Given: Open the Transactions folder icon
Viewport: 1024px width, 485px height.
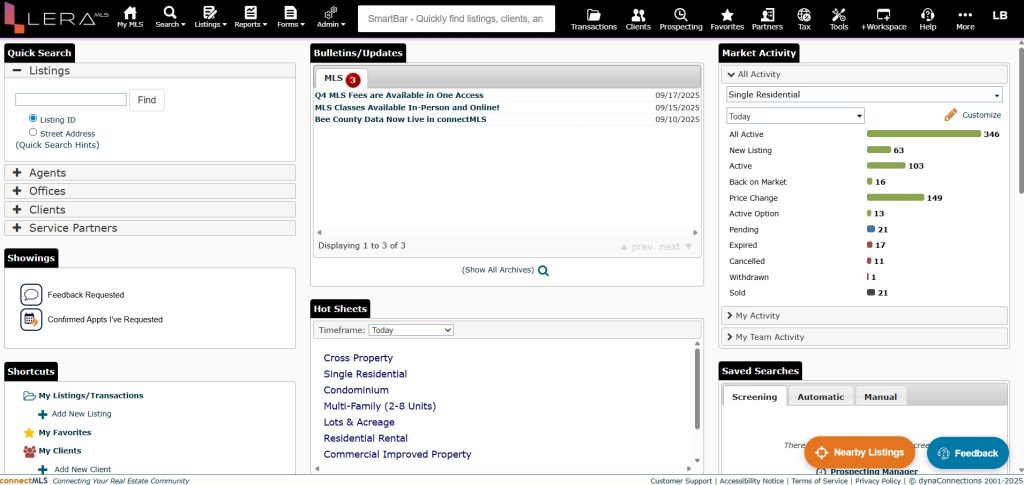Looking at the screenshot, I should (x=593, y=15).
